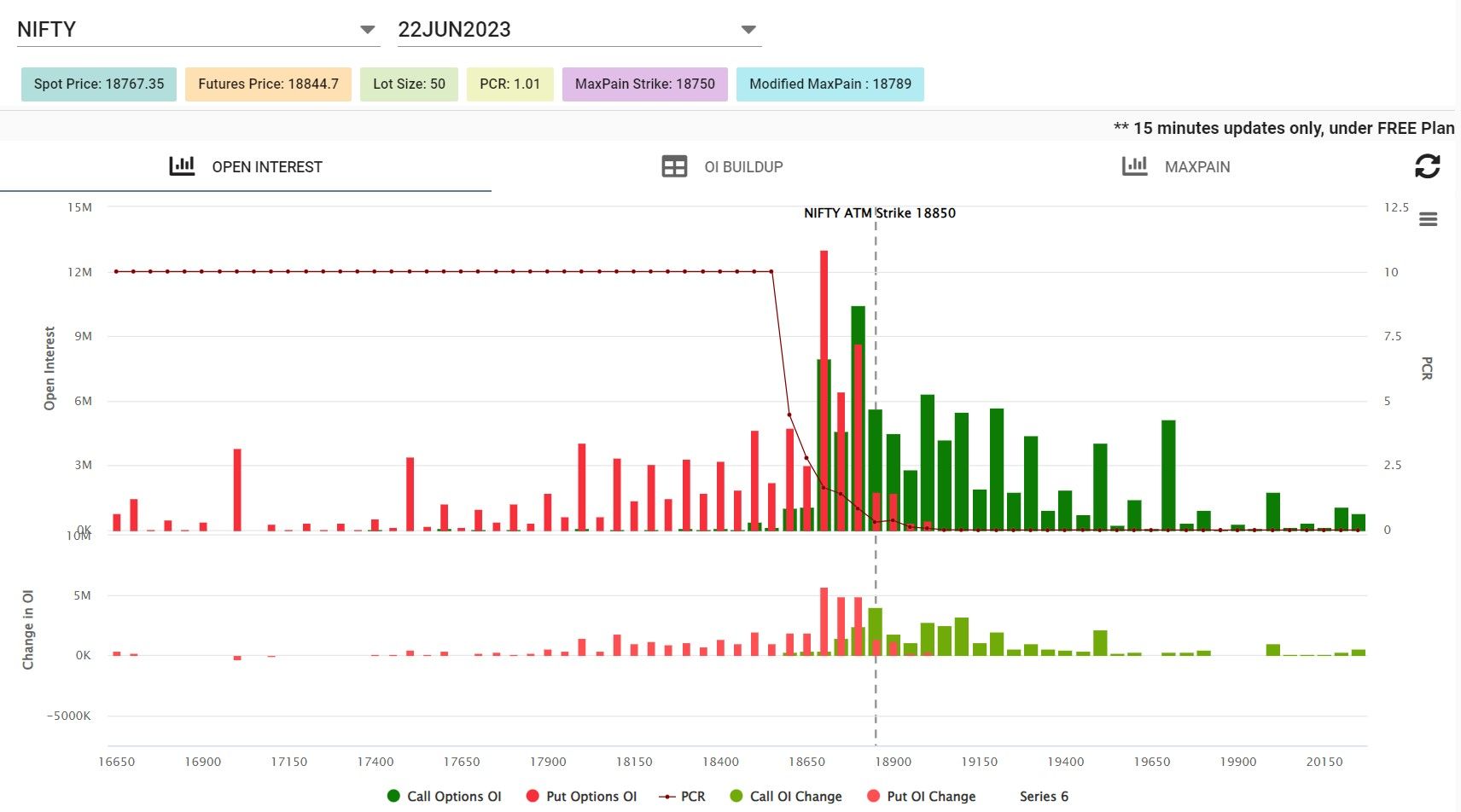Click the refresh data icon
The width and height of the screenshot is (1461, 812).
tap(1427, 166)
